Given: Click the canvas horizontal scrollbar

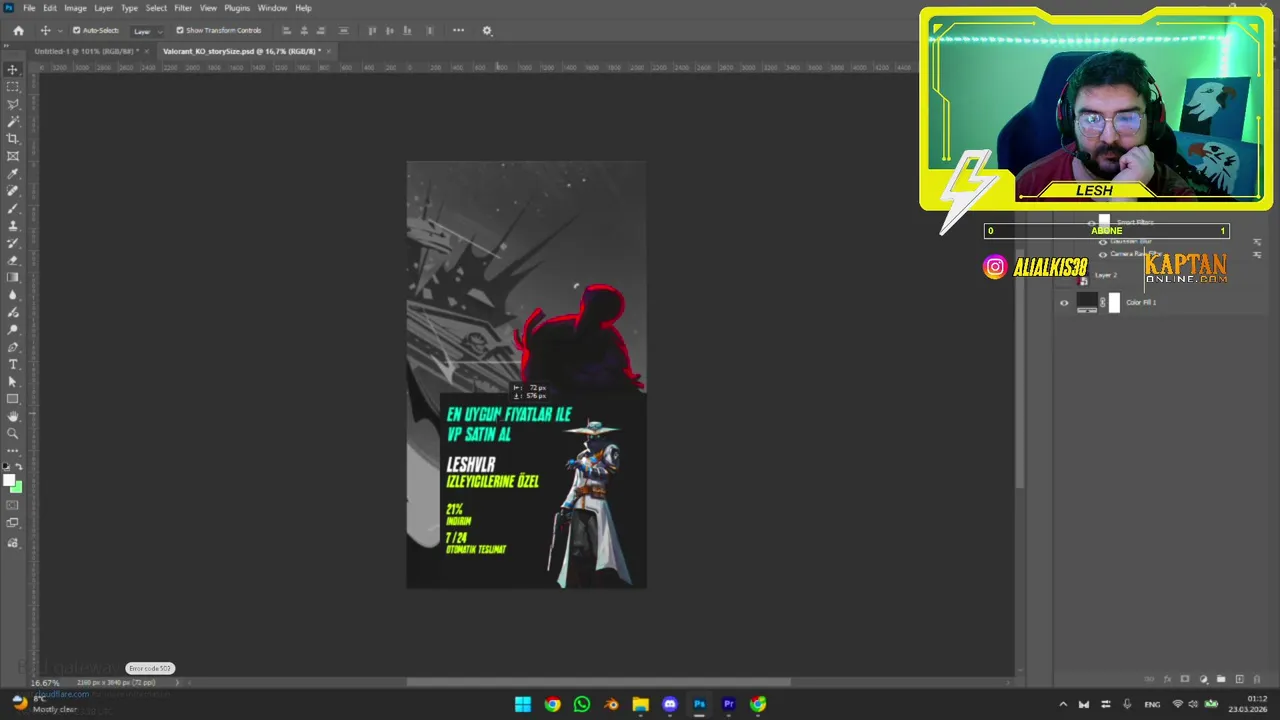Looking at the screenshot, I should point(598,683).
